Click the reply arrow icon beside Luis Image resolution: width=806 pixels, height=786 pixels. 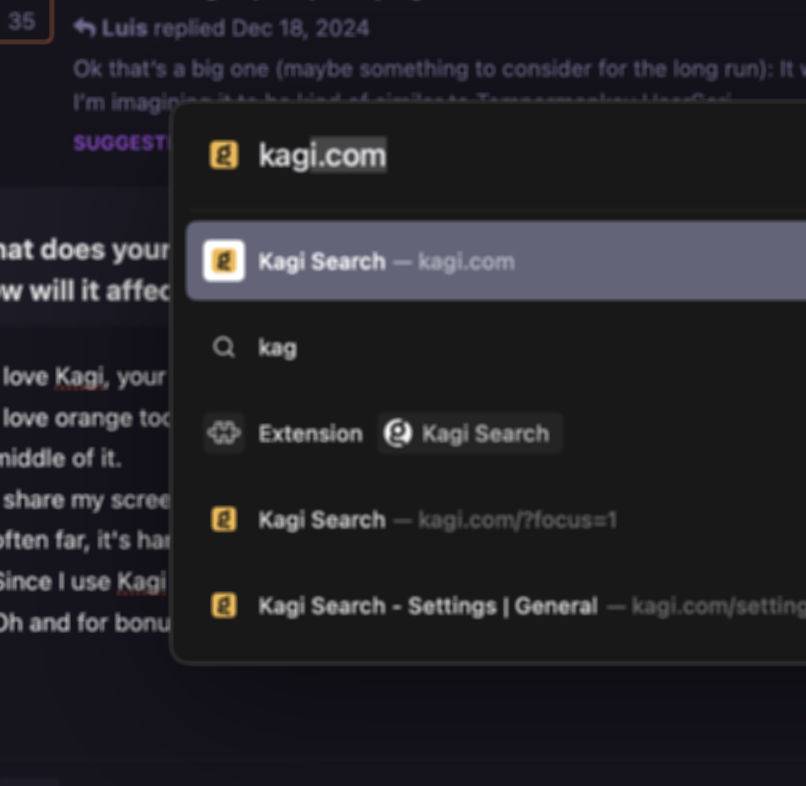tap(85, 28)
